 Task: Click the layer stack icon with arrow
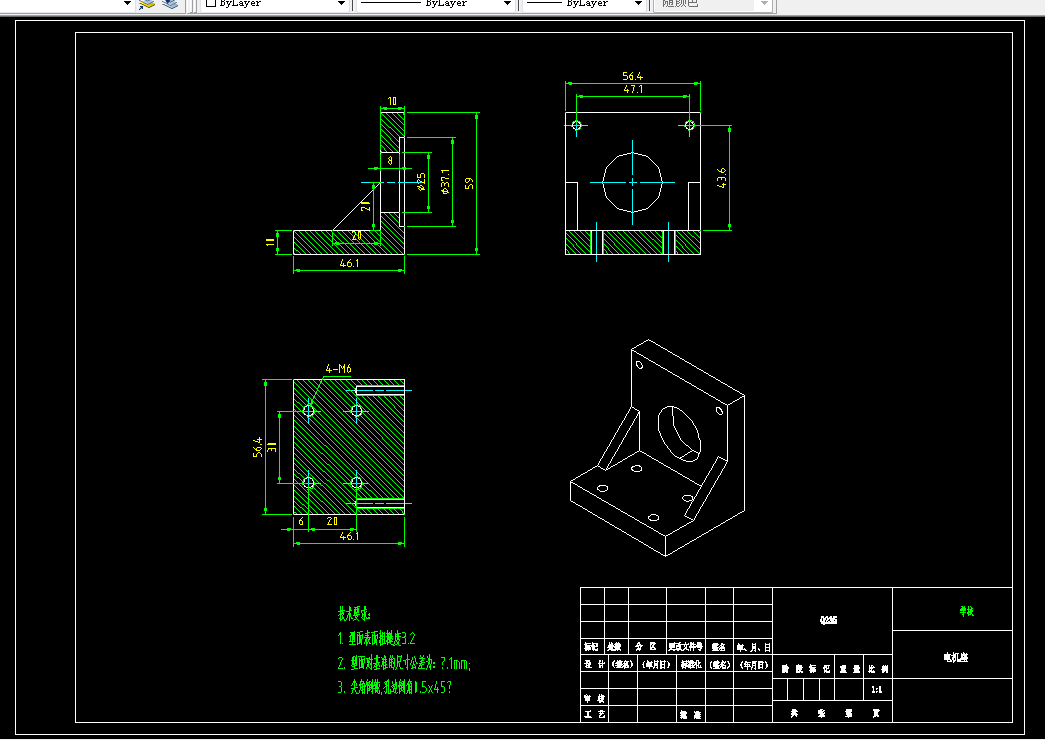(146, 3)
